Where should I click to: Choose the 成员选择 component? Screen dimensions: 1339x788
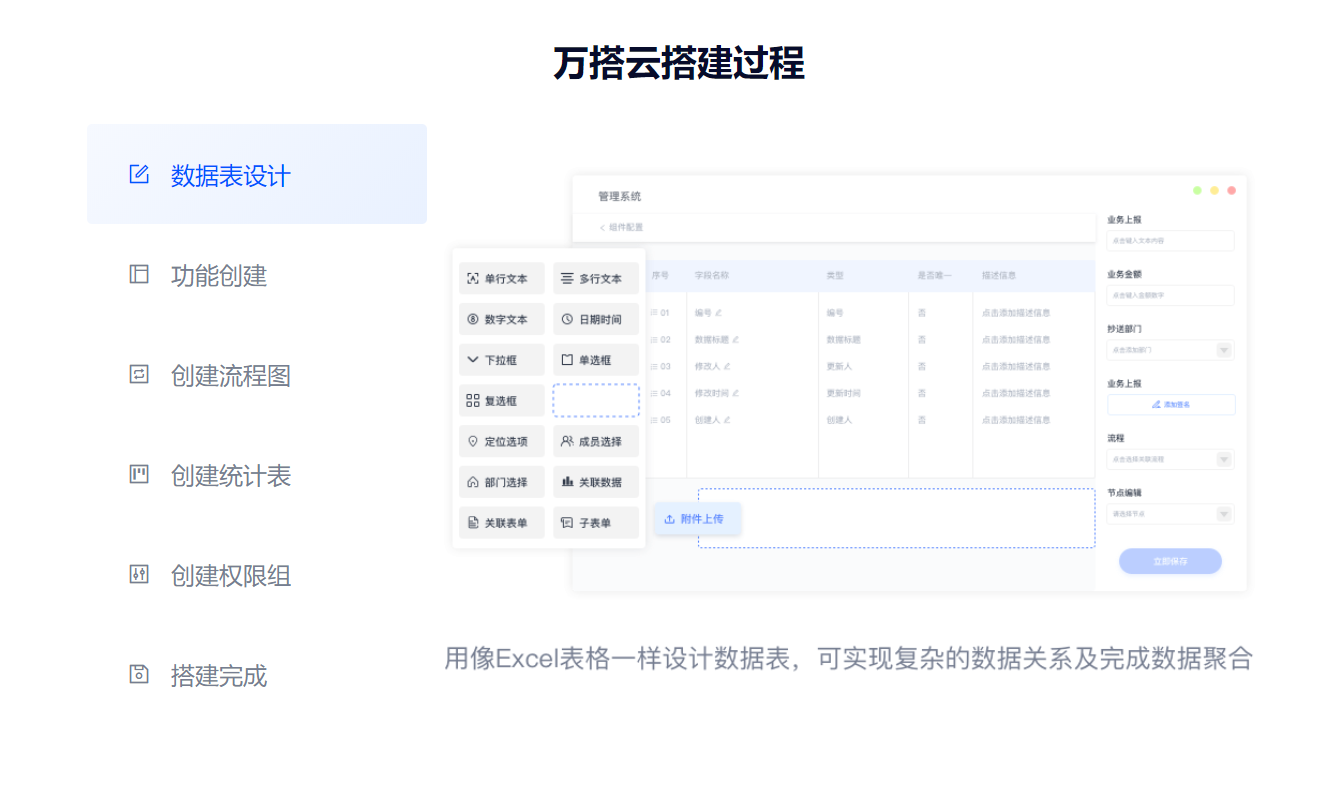pos(596,441)
